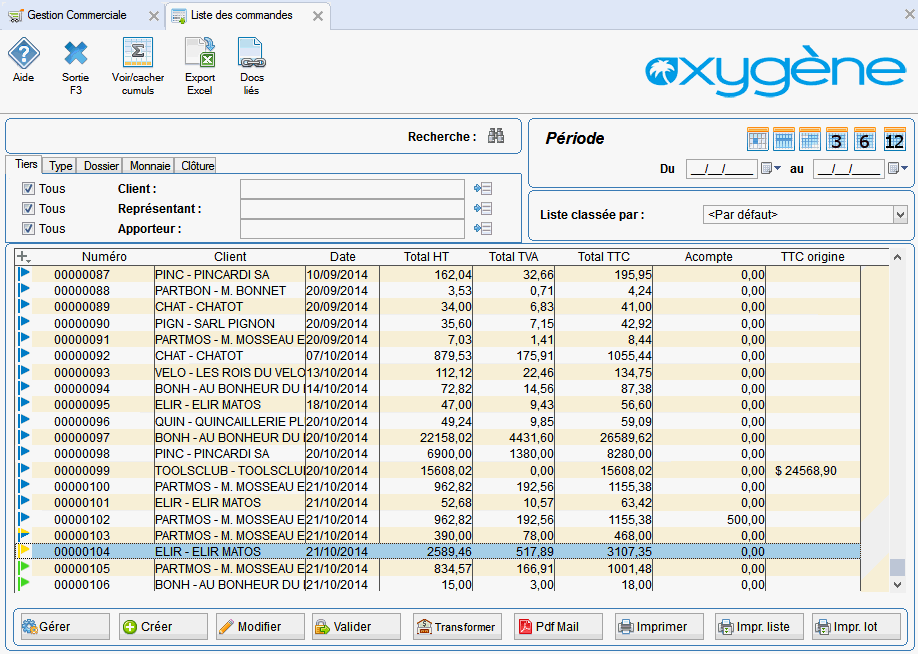Click the Du start date field

(721, 169)
